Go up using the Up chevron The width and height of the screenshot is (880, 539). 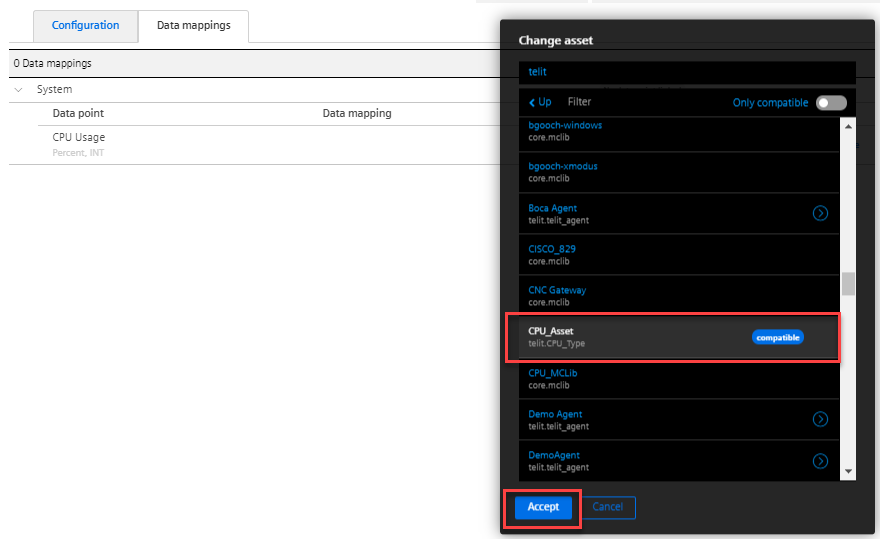coord(540,102)
